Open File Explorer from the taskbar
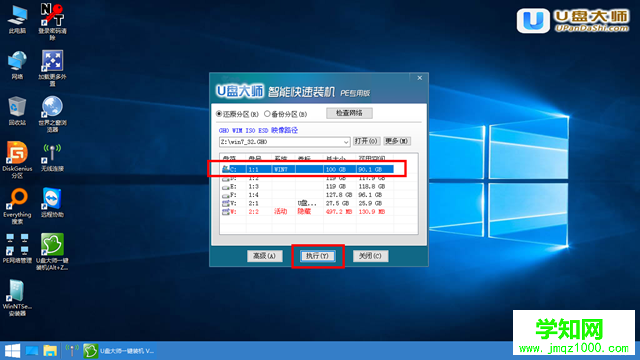This screenshot has width=640, height=360. click(x=50, y=351)
